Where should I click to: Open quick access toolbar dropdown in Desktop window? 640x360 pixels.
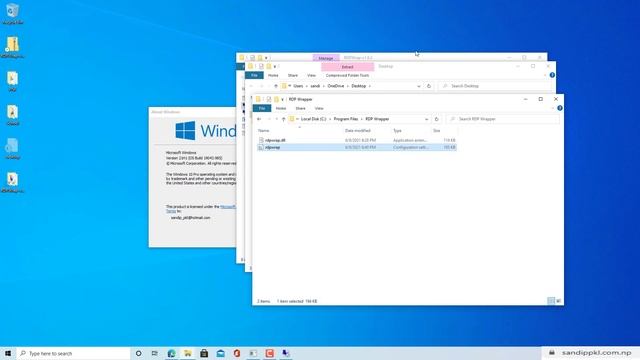(275, 67)
